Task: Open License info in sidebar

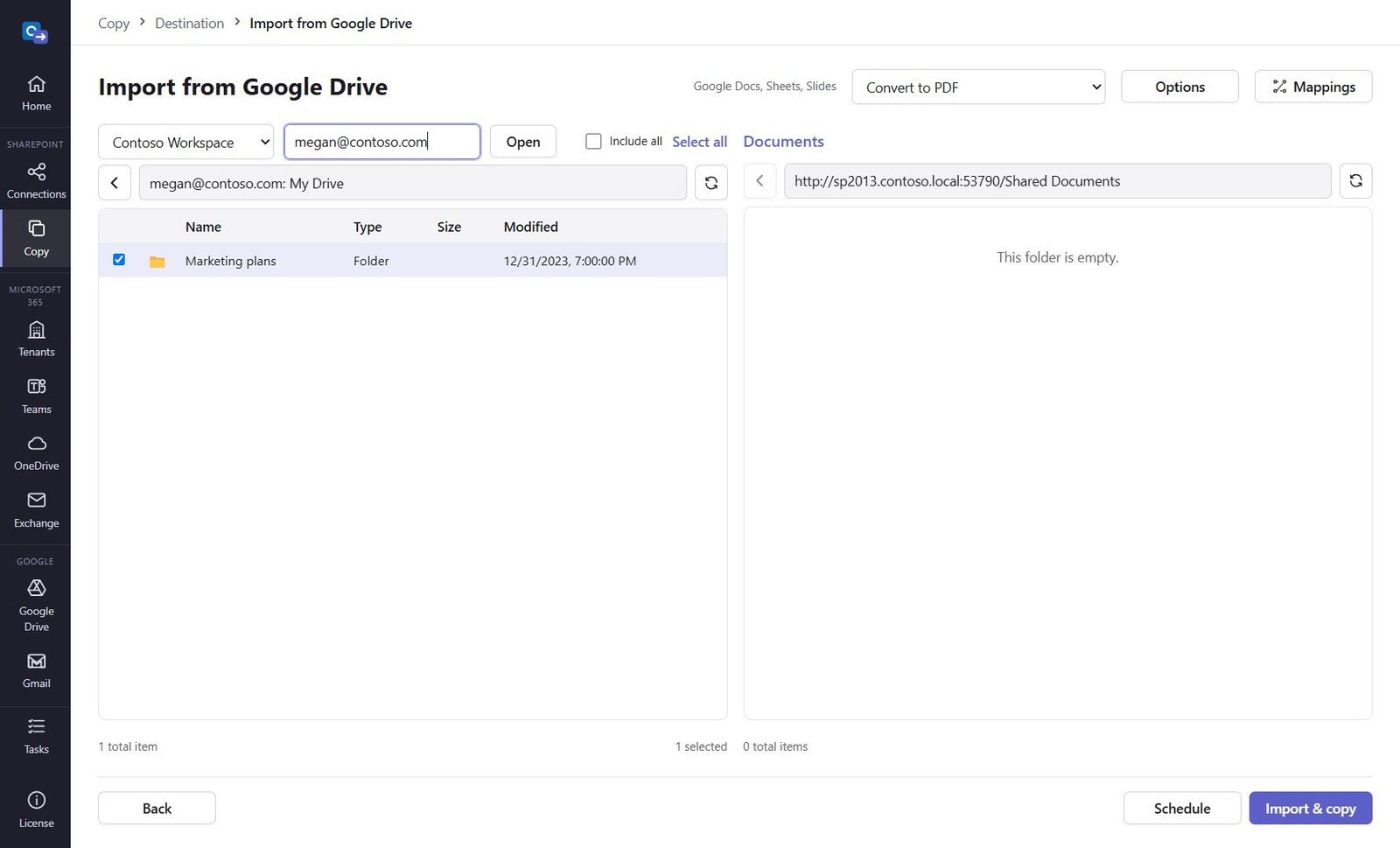Action: click(x=36, y=810)
